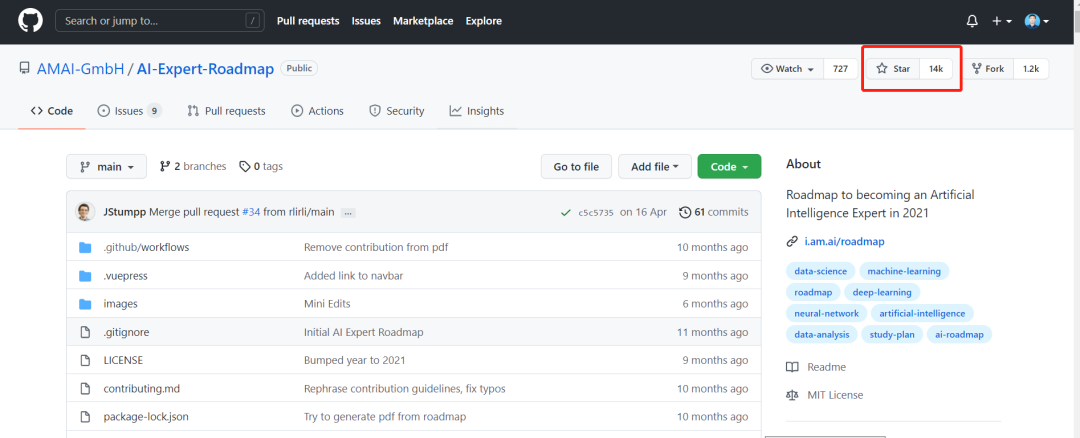The width and height of the screenshot is (1080, 438).
Task: View the 14k stargazers count
Action: point(936,69)
